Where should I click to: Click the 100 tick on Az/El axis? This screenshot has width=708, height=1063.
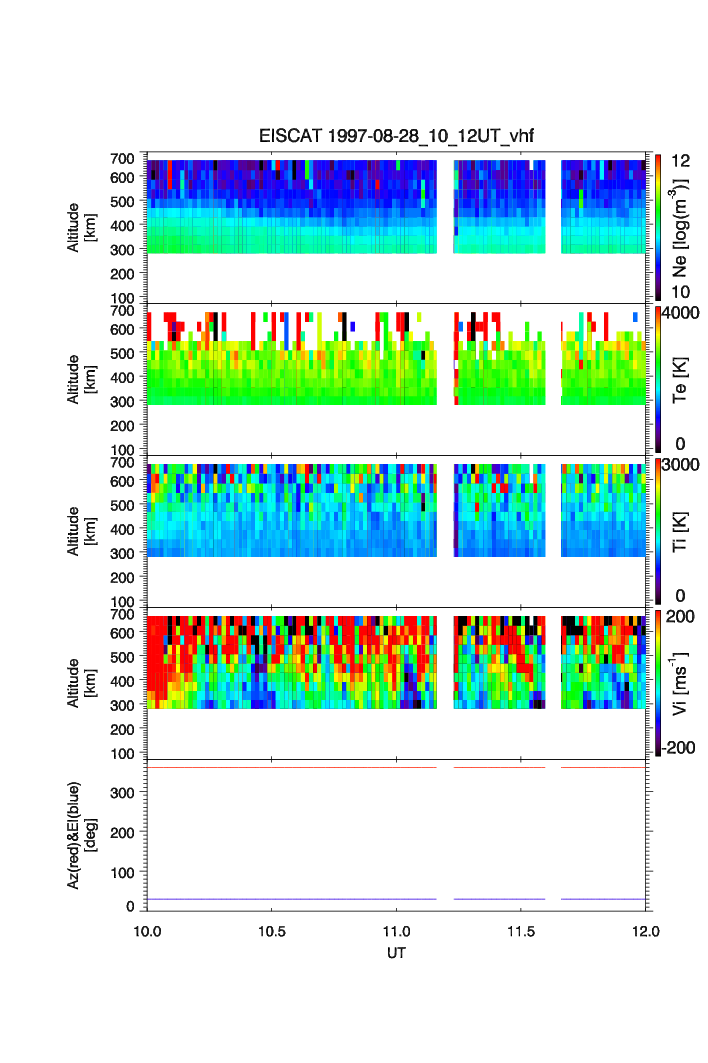pos(123,873)
